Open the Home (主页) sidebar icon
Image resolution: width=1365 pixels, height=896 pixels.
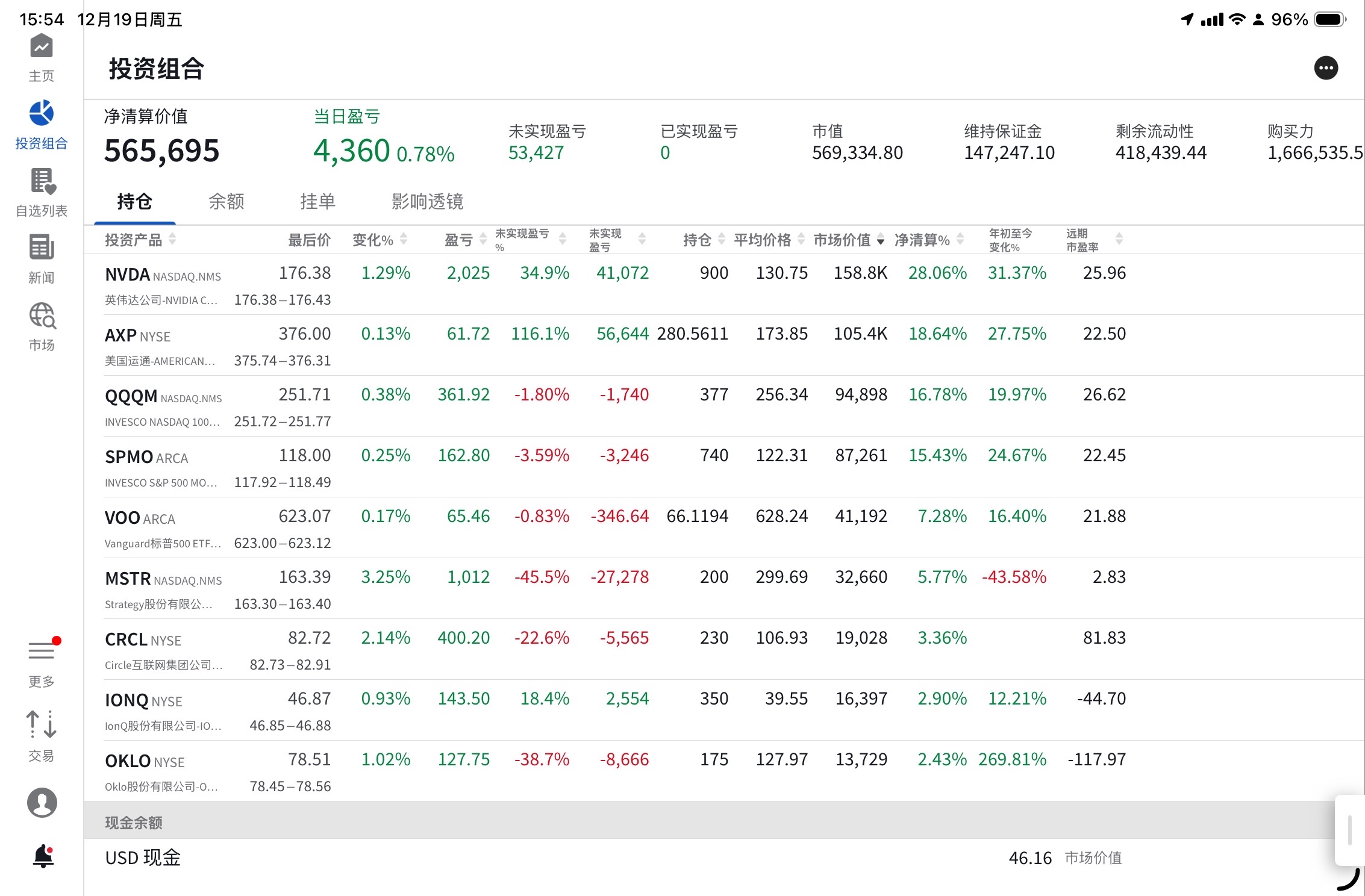[42, 47]
